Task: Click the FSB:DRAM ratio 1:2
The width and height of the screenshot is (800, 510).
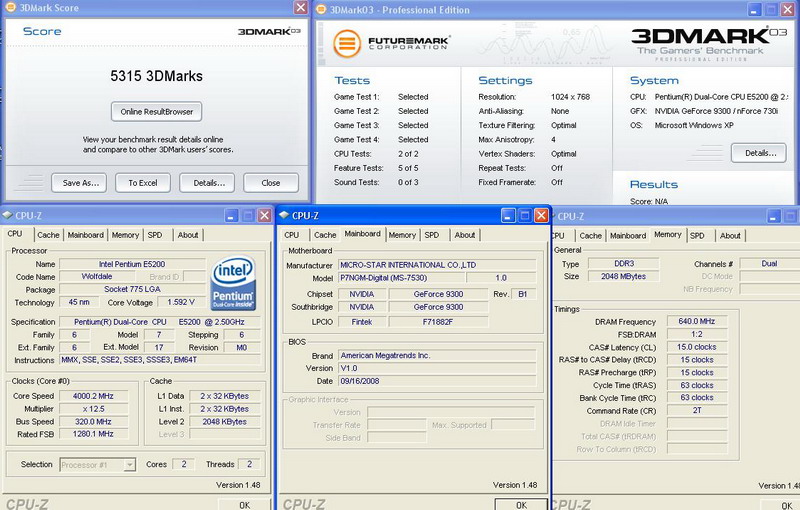Action: (696, 334)
